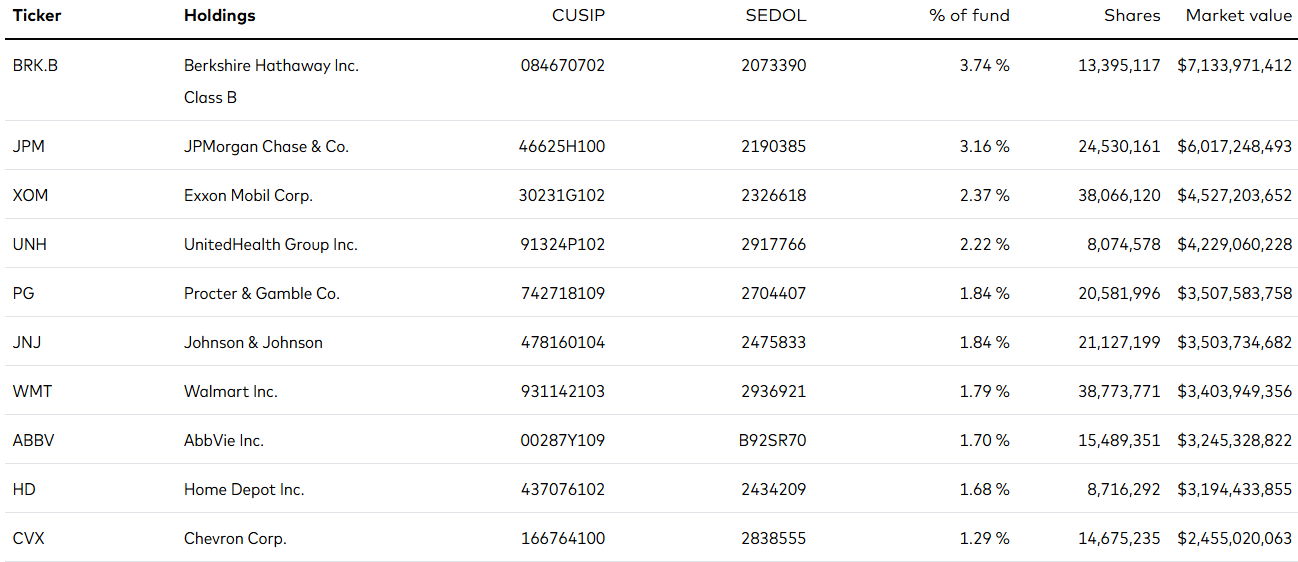Click Procter & Gamble CUSIP 742718109
Viewport: 1298px width, 562px height.
click(562, 294)
